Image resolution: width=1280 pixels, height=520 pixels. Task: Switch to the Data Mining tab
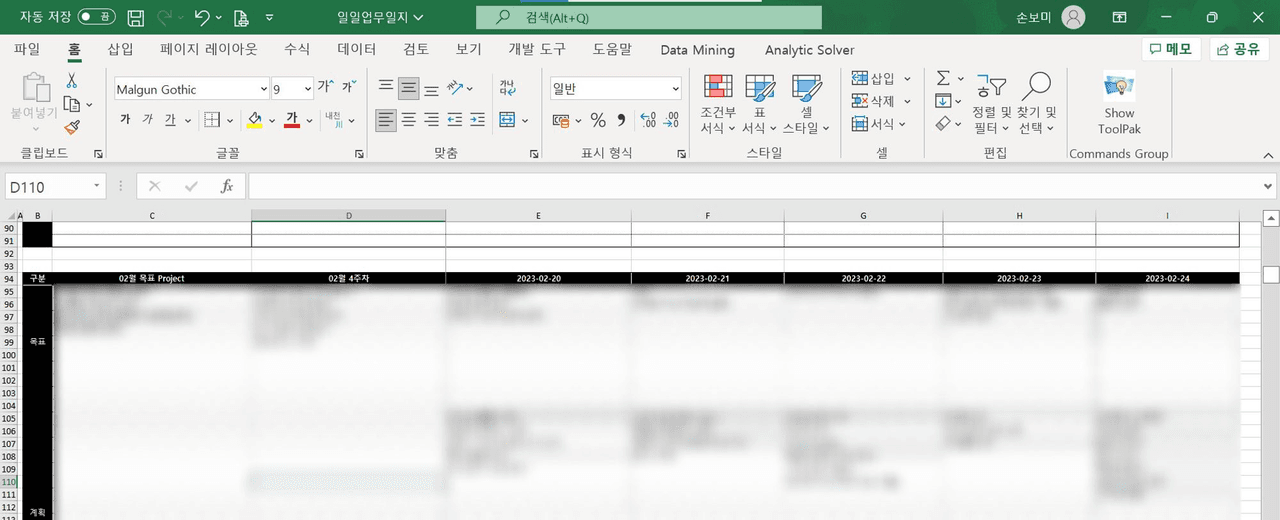tap(697, 50)
